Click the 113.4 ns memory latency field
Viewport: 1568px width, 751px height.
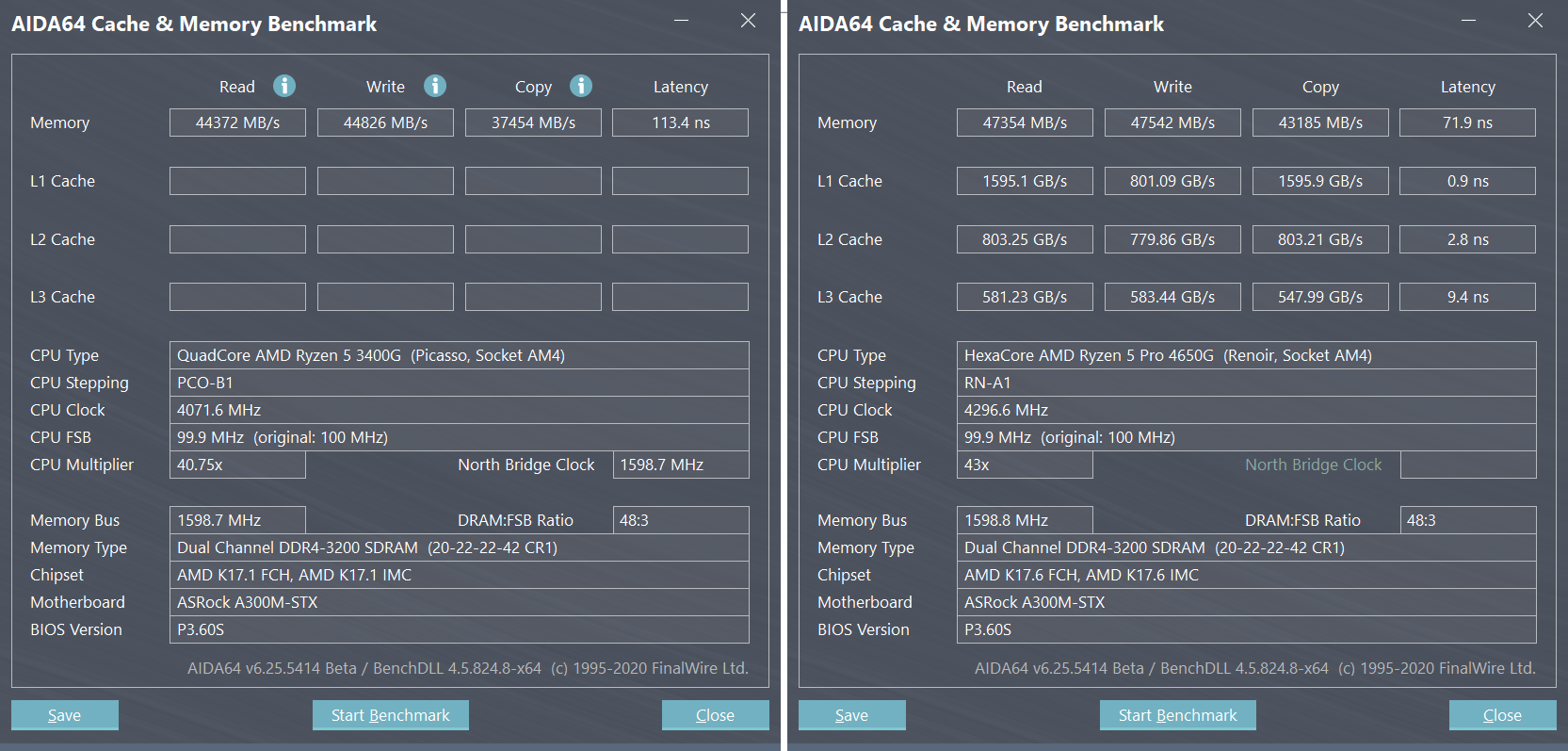pyautogui.click(x=680, y=122)
